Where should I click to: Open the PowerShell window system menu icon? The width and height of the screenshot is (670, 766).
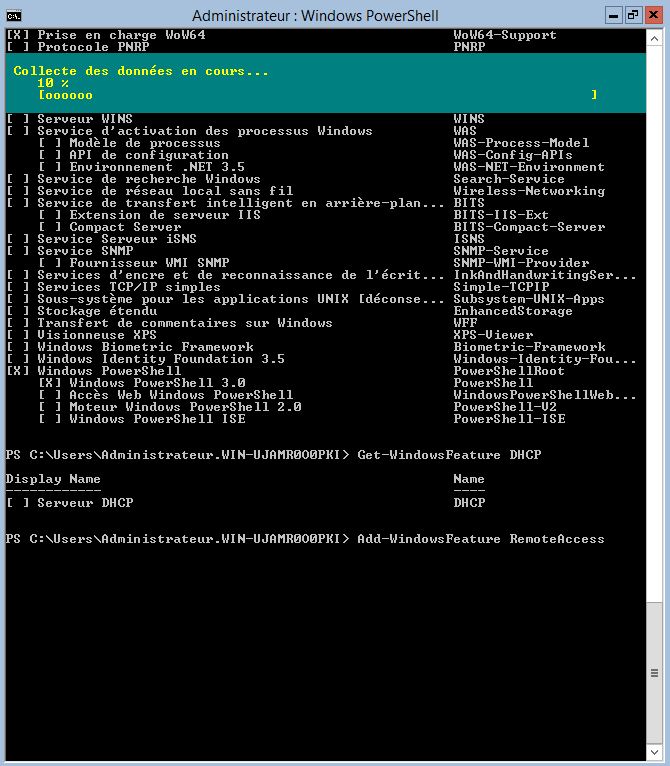click(x=14, y=16)
